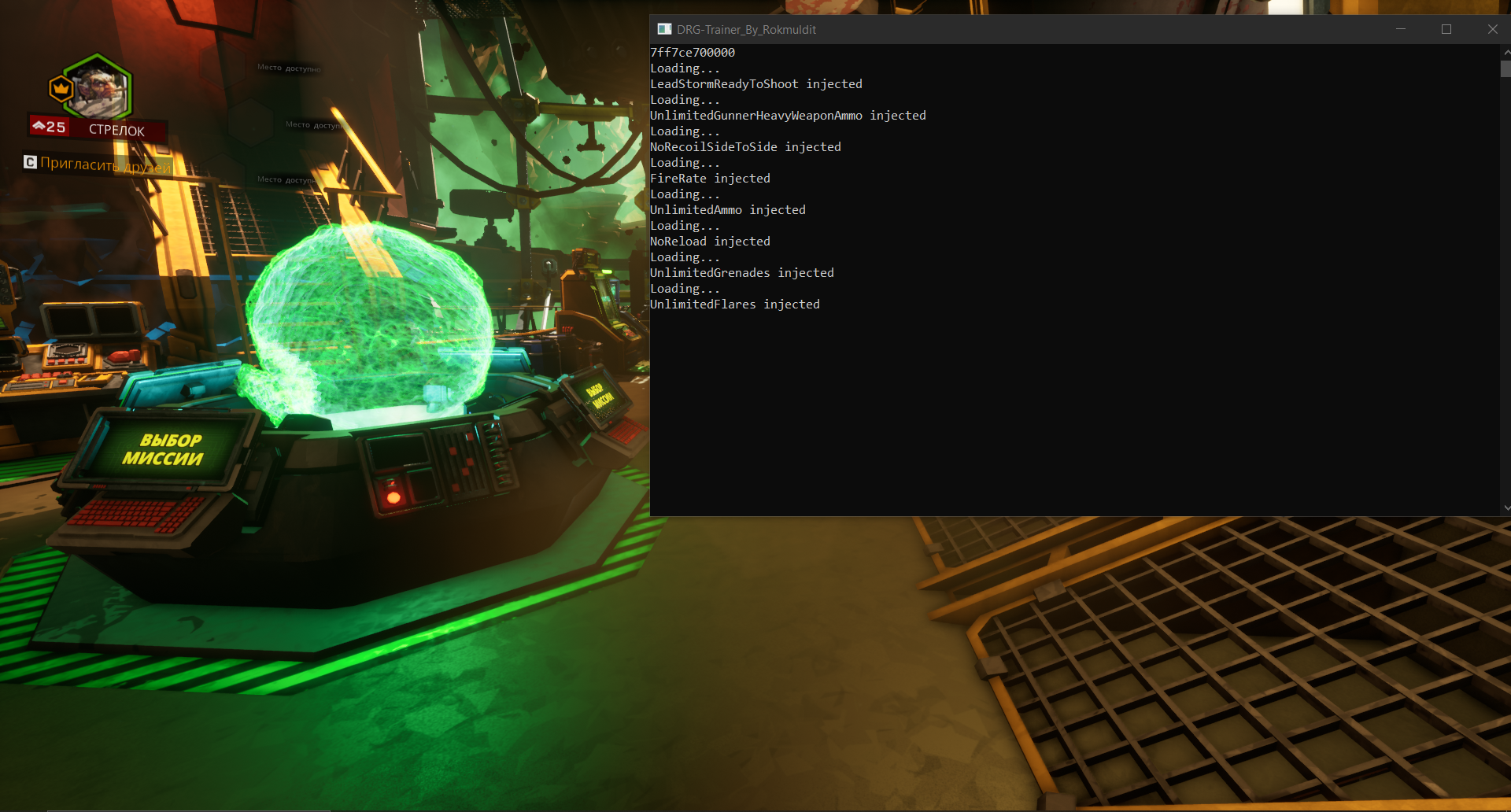1511x812 pixels.
Task: Click the NoRecoilSideToSide injected line
Action: coord(745,147)
